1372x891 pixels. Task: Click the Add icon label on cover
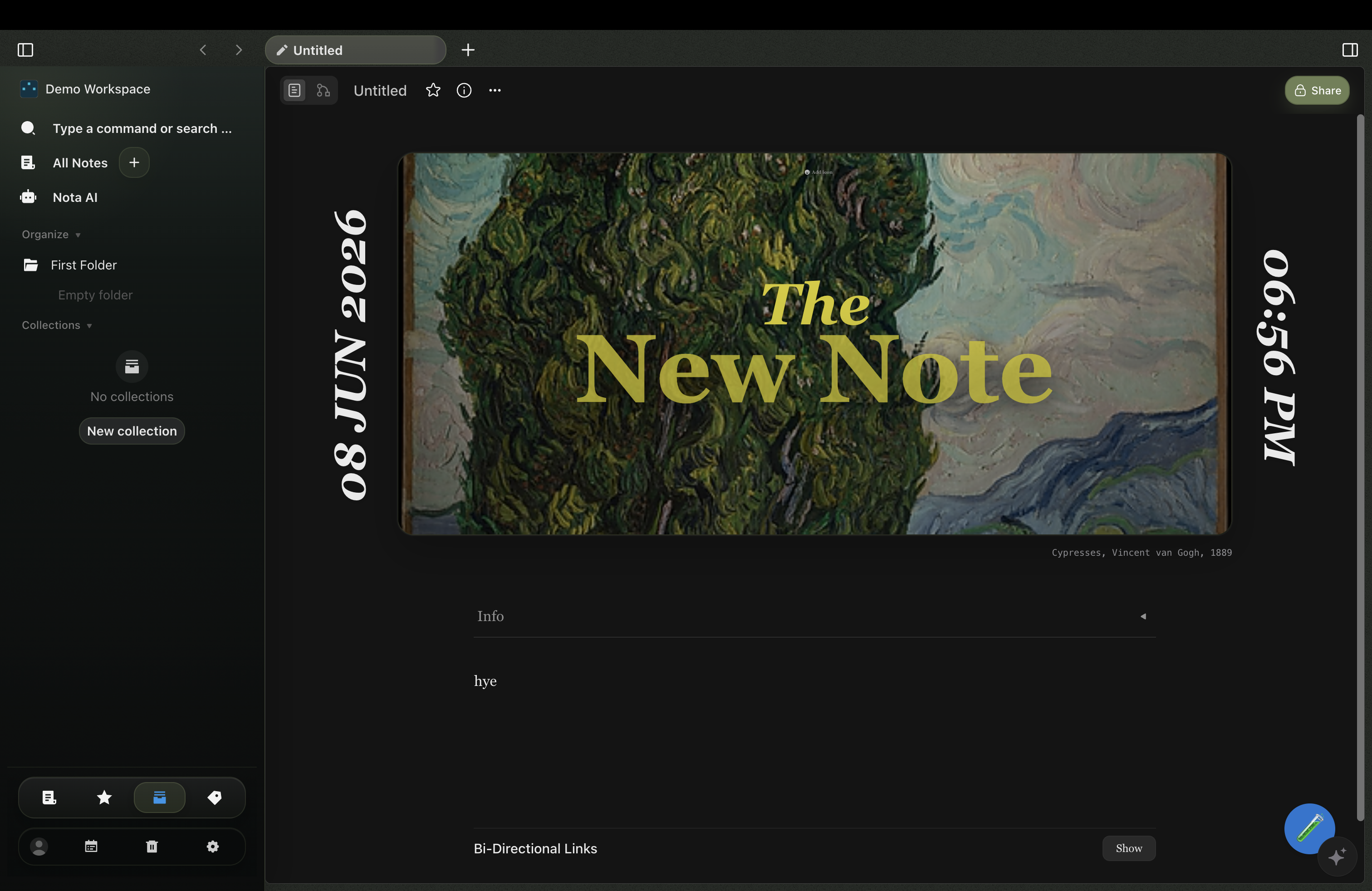tap(818, 172)
